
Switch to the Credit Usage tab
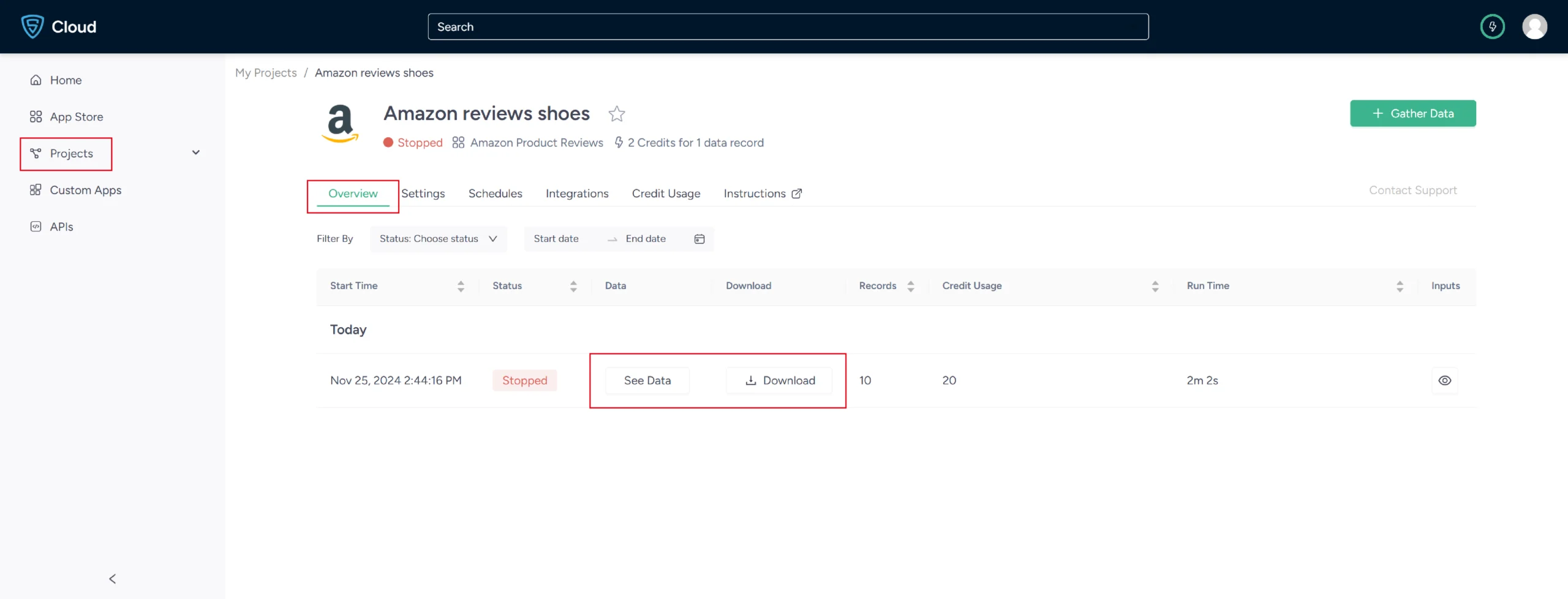pyautogui.click(x=666, y=194)
